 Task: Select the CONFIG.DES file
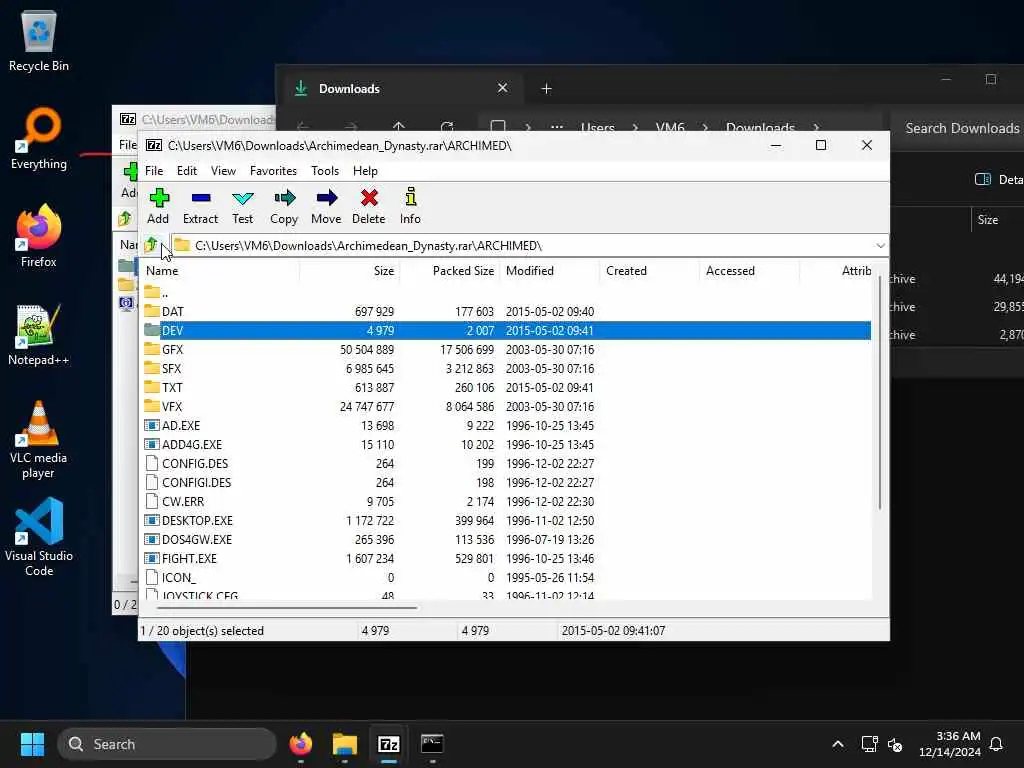click(506, 463)
